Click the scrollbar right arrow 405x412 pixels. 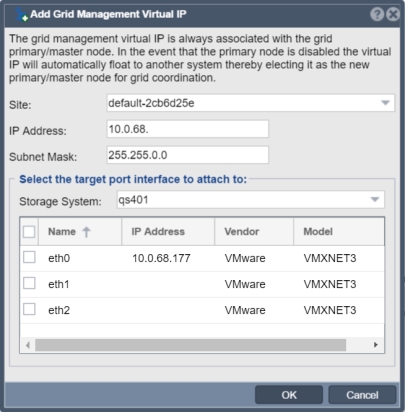tap(376, 345)
